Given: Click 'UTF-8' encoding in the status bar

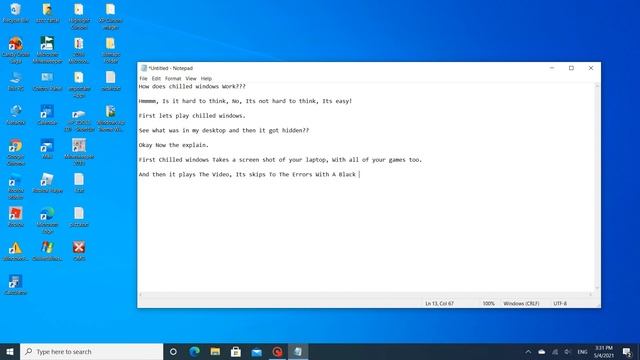Looking at the screenshot, I should [x=560, y=304].
